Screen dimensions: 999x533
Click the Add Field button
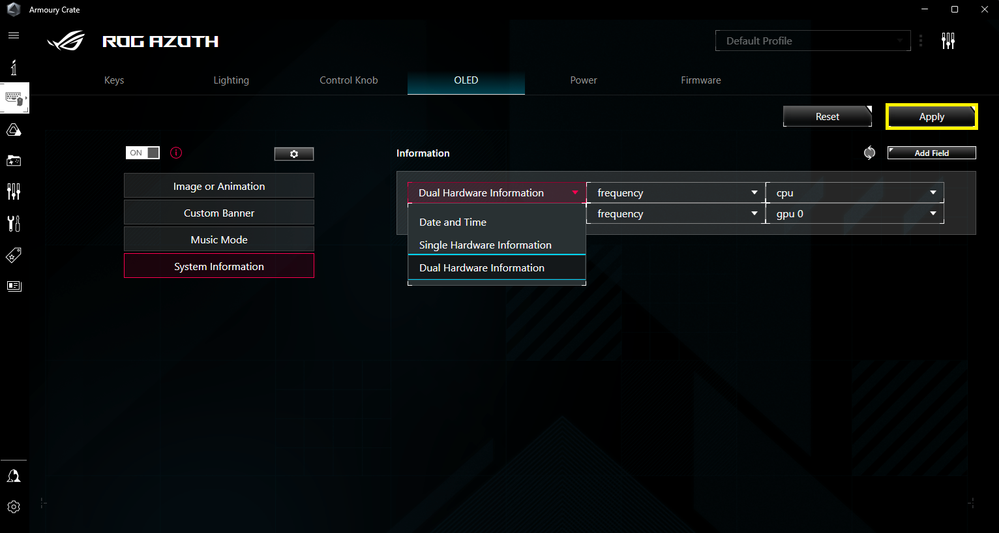[931, 153]
